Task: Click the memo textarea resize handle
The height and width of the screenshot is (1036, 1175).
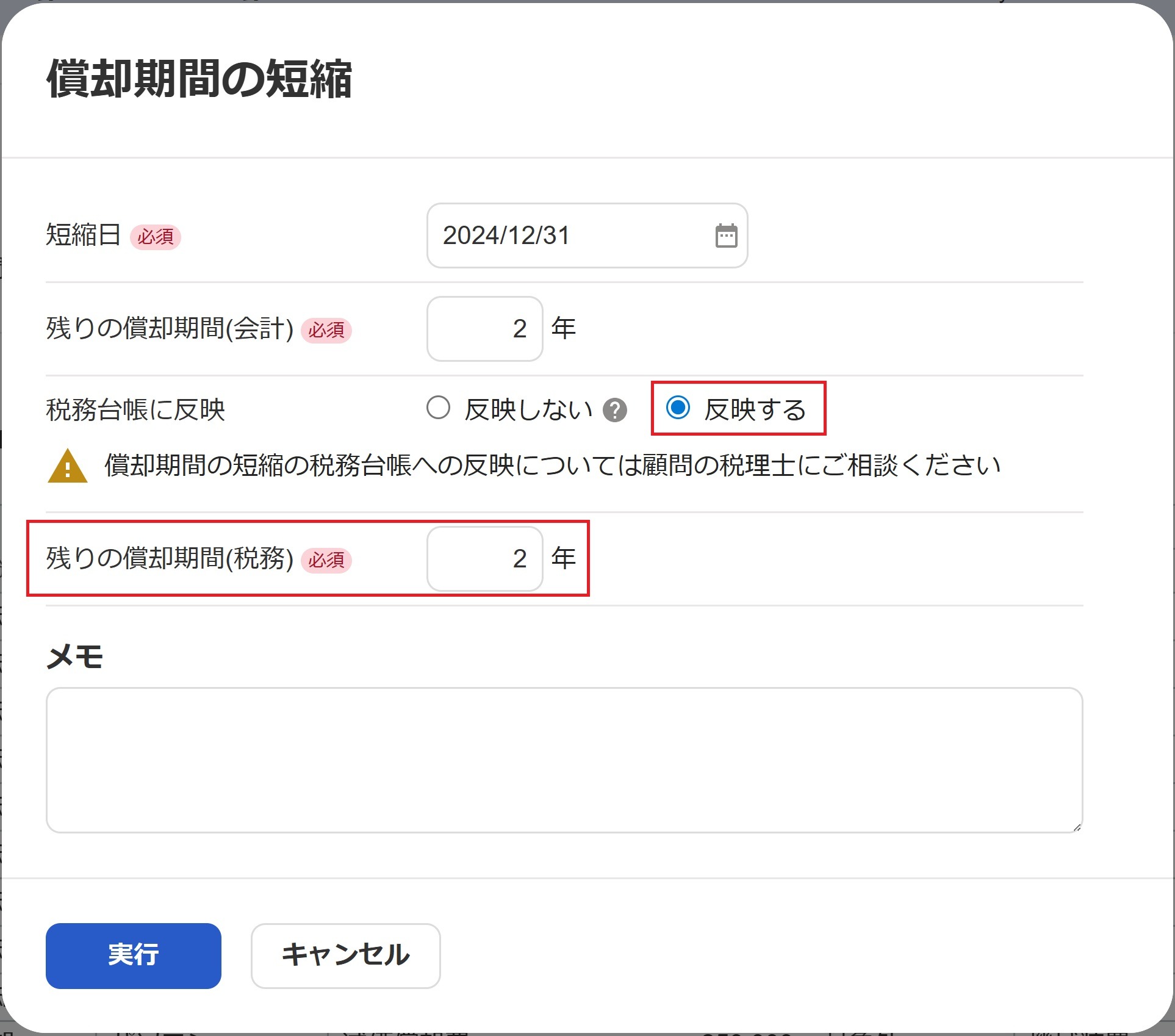Action: point(1077,827)
